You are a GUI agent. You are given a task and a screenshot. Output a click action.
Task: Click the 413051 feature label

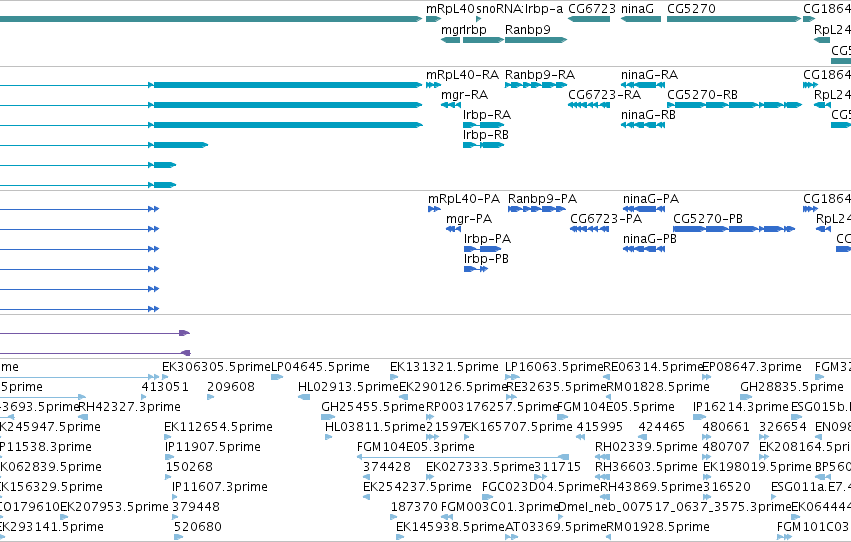(x=165, y=387)
